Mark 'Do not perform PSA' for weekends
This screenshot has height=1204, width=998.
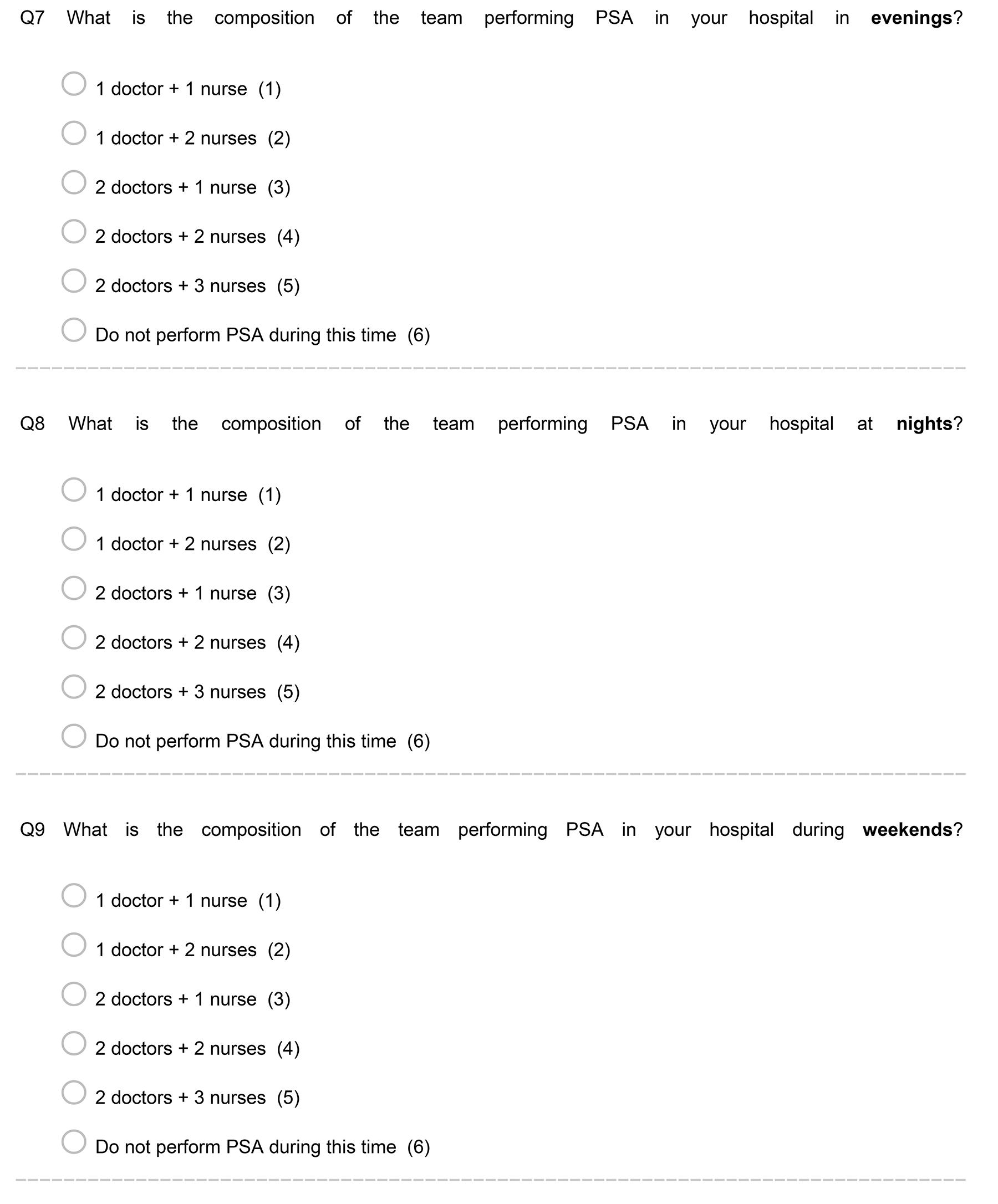tap(74, 1142)
